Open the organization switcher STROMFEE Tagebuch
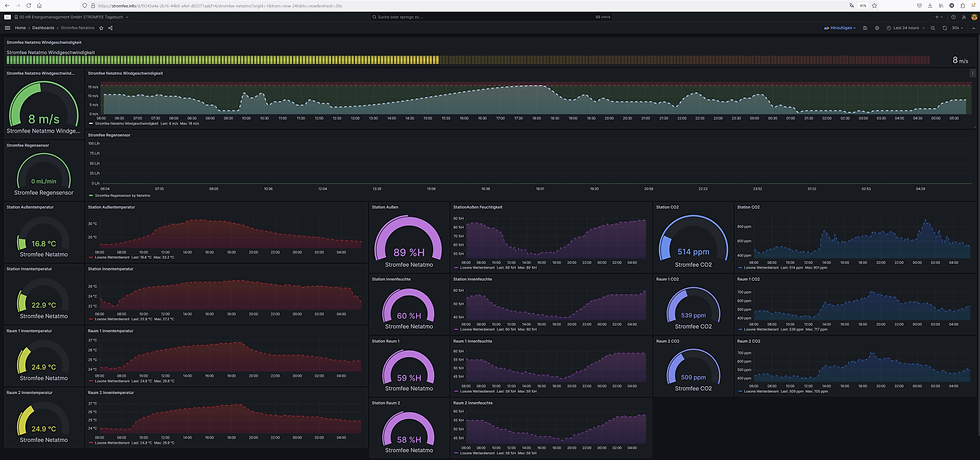 tap(71, 17)
